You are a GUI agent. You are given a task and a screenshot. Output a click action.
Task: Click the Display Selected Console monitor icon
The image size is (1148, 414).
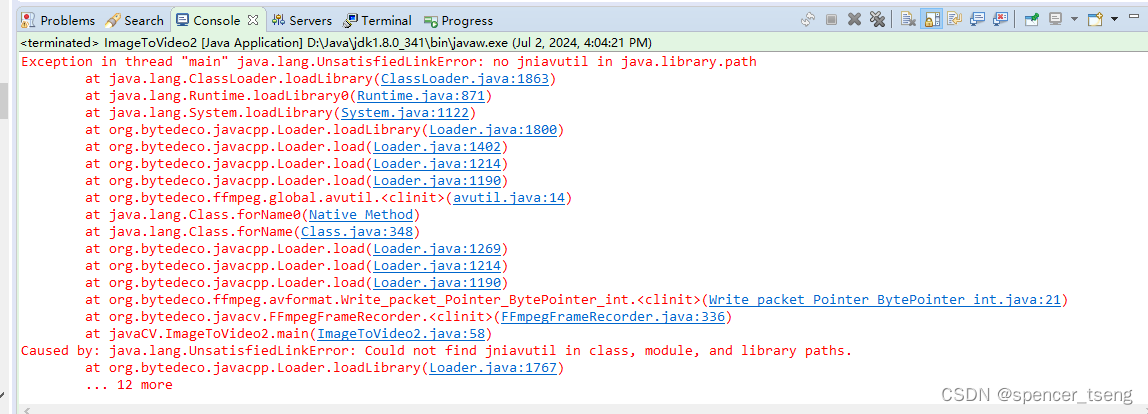pyautogui.click(x=1056, y=19)
